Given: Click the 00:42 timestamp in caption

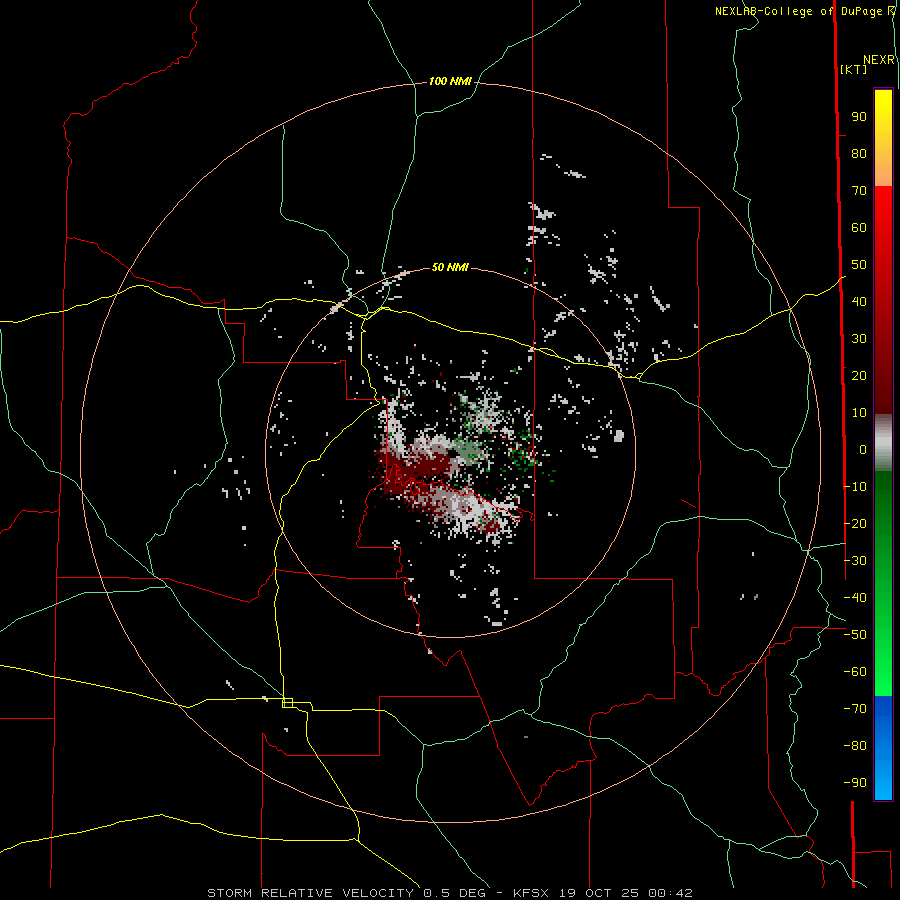Looking at the screenshot, I should click(x=670, y=893).
